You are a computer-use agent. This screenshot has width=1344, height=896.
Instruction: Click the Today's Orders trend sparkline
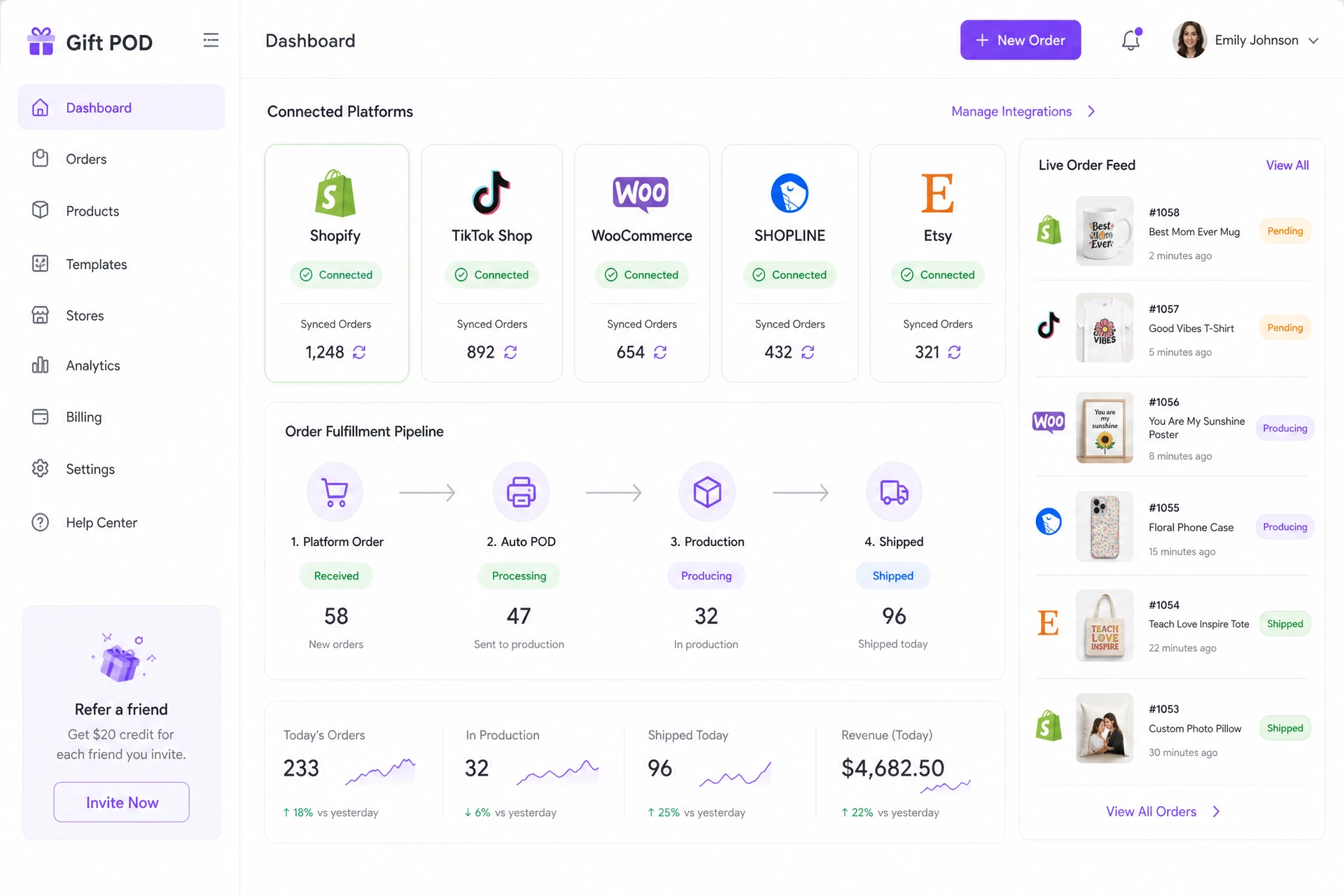click(x=380, y=771)
